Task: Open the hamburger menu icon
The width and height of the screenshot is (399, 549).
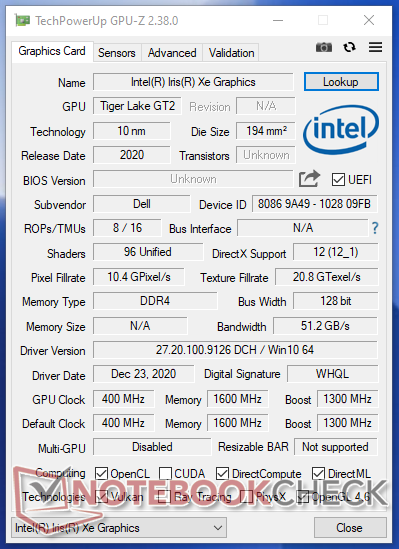Action: [x=375, y=47]
